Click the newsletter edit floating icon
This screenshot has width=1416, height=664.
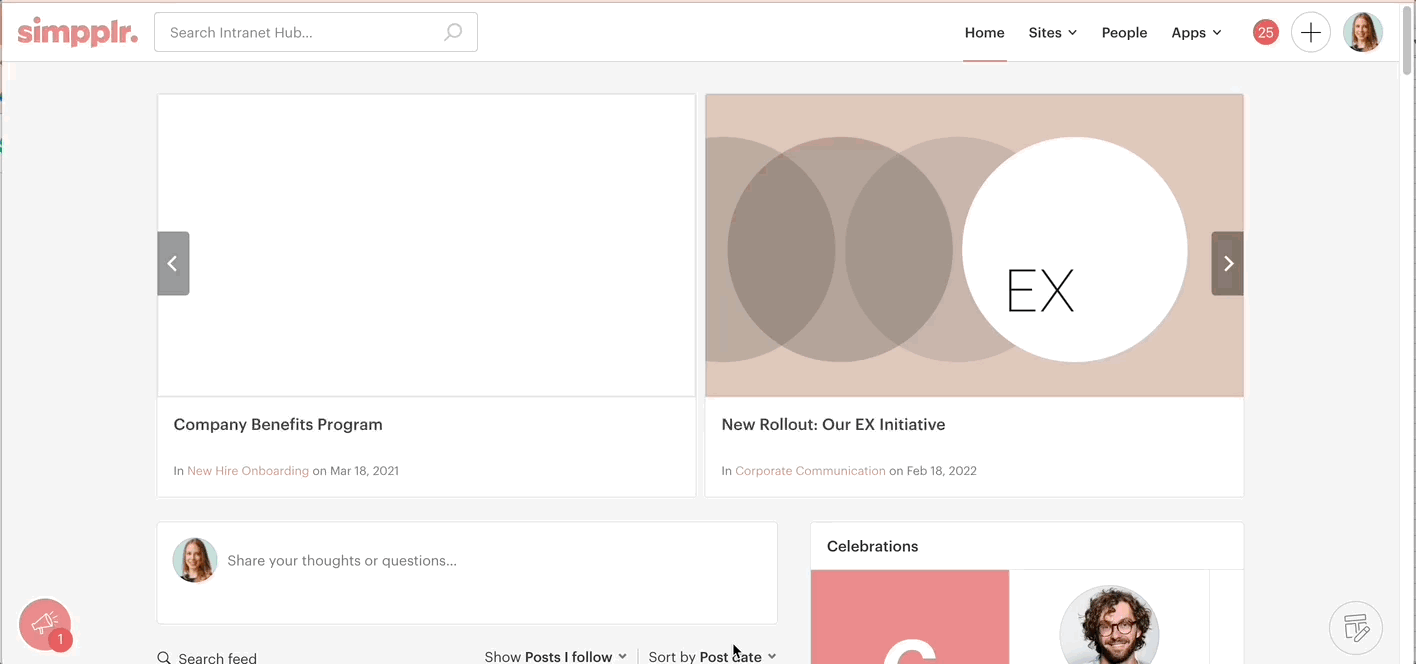(x=1356, y=628)
